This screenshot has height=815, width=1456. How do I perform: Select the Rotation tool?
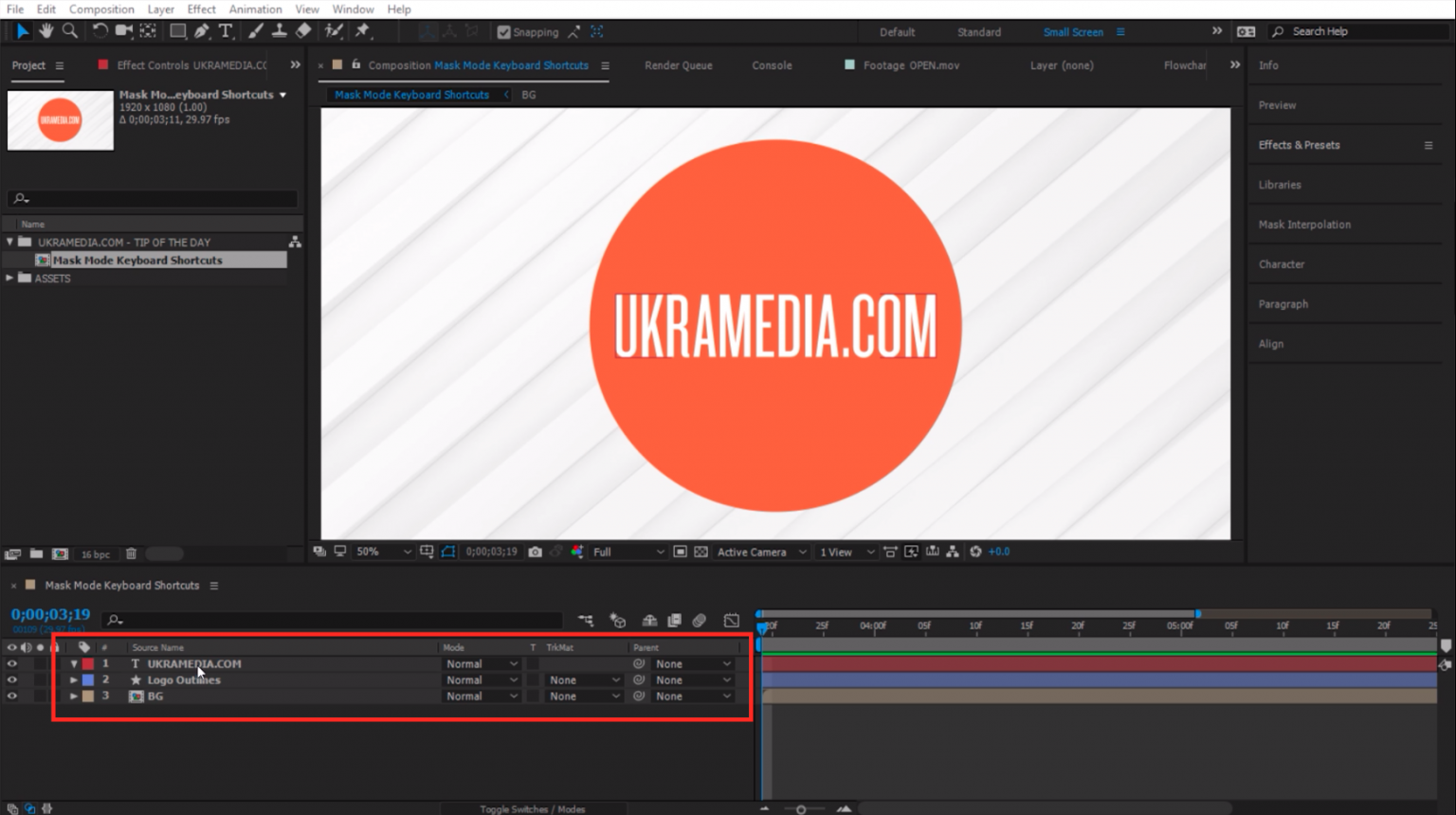point(100,31)
